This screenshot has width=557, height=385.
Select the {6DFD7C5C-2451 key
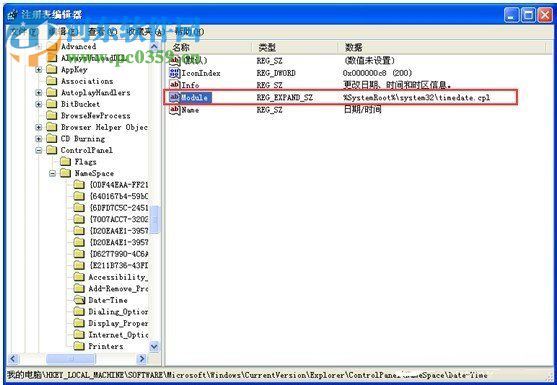point(119,208)
